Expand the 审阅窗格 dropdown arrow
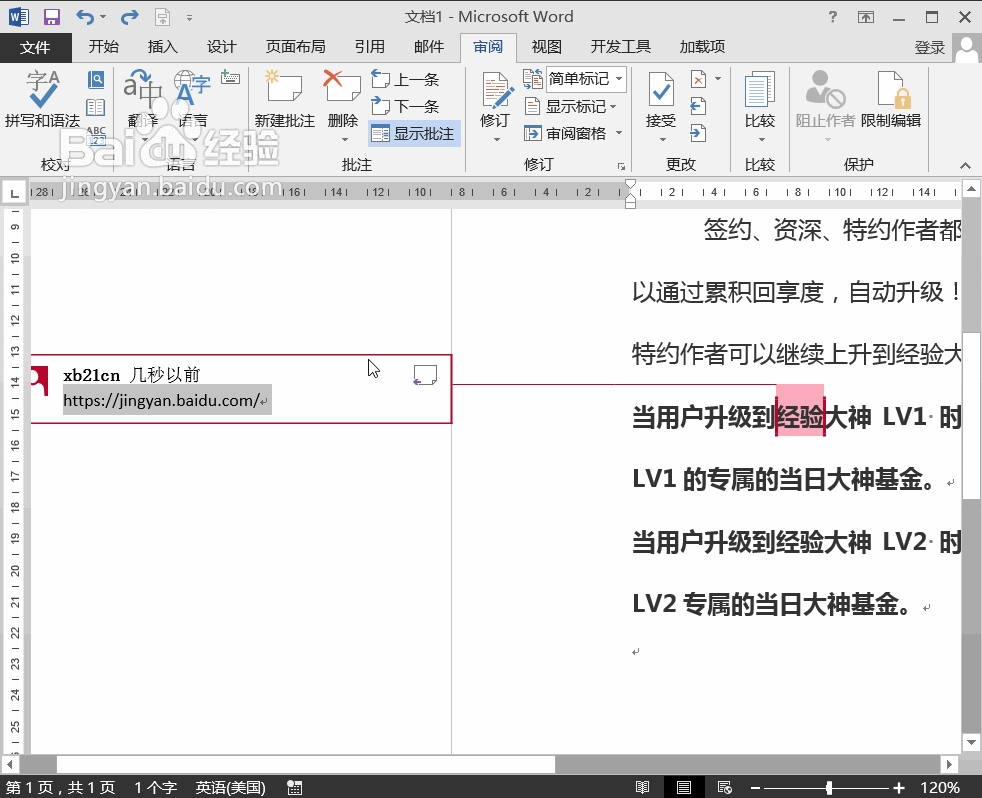Screen dimensions: 982x798 (x=619, y=133)
